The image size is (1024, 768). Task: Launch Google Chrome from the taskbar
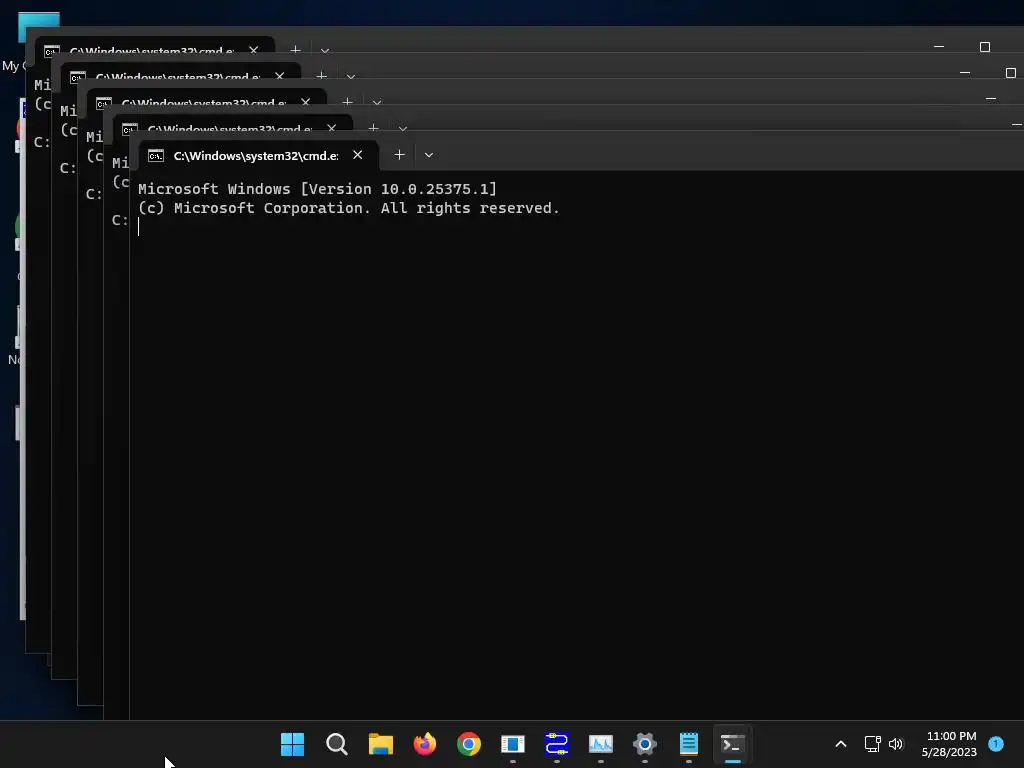click(468, 744)
